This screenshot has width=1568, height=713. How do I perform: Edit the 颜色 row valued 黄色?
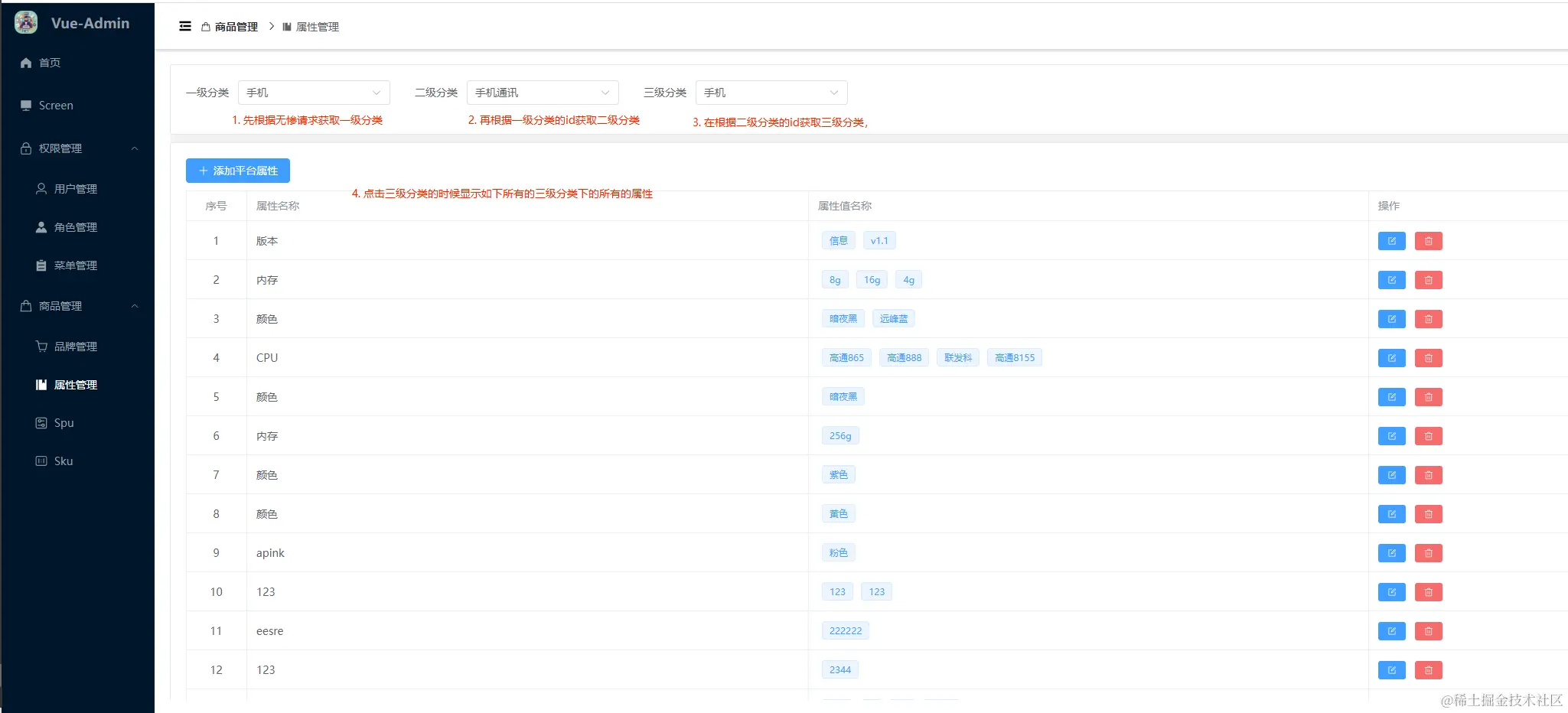click(x=1391, y=514)
